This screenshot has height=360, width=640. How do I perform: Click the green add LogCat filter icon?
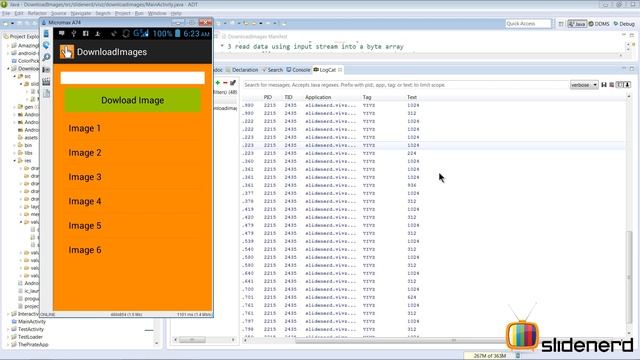pyautogui.click(x=218, y=83)
